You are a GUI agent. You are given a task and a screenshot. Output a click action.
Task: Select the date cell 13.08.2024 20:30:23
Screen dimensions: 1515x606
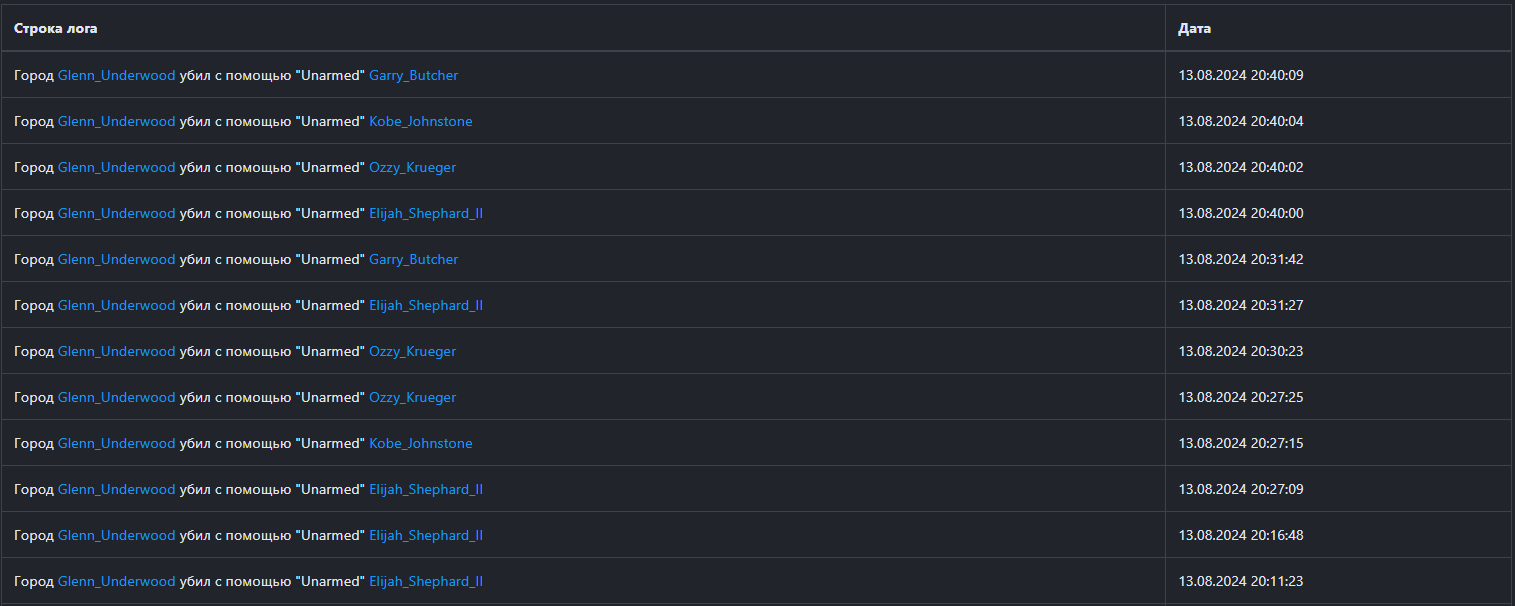point(1240,351)
